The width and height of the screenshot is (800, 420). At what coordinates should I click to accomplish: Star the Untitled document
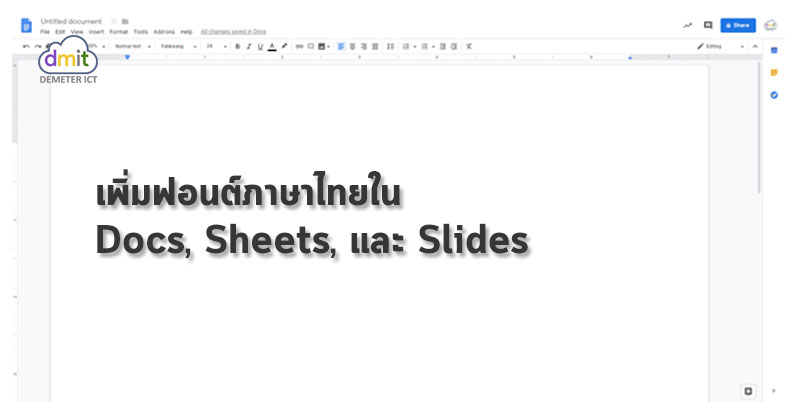[114, 21]
